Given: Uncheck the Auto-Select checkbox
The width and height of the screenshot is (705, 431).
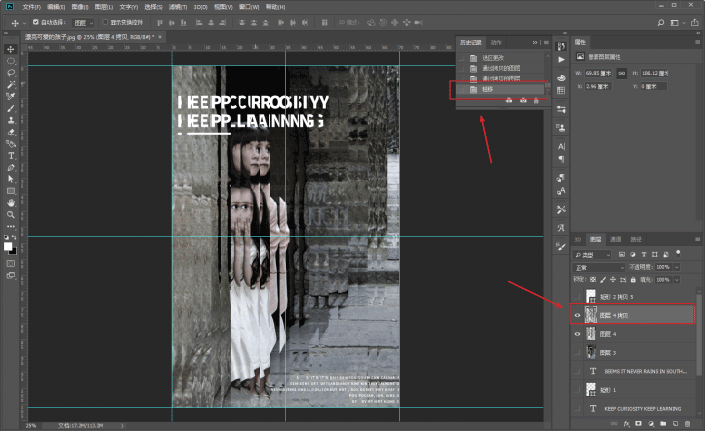Looking at the screenshot, I should click(36, 22).
